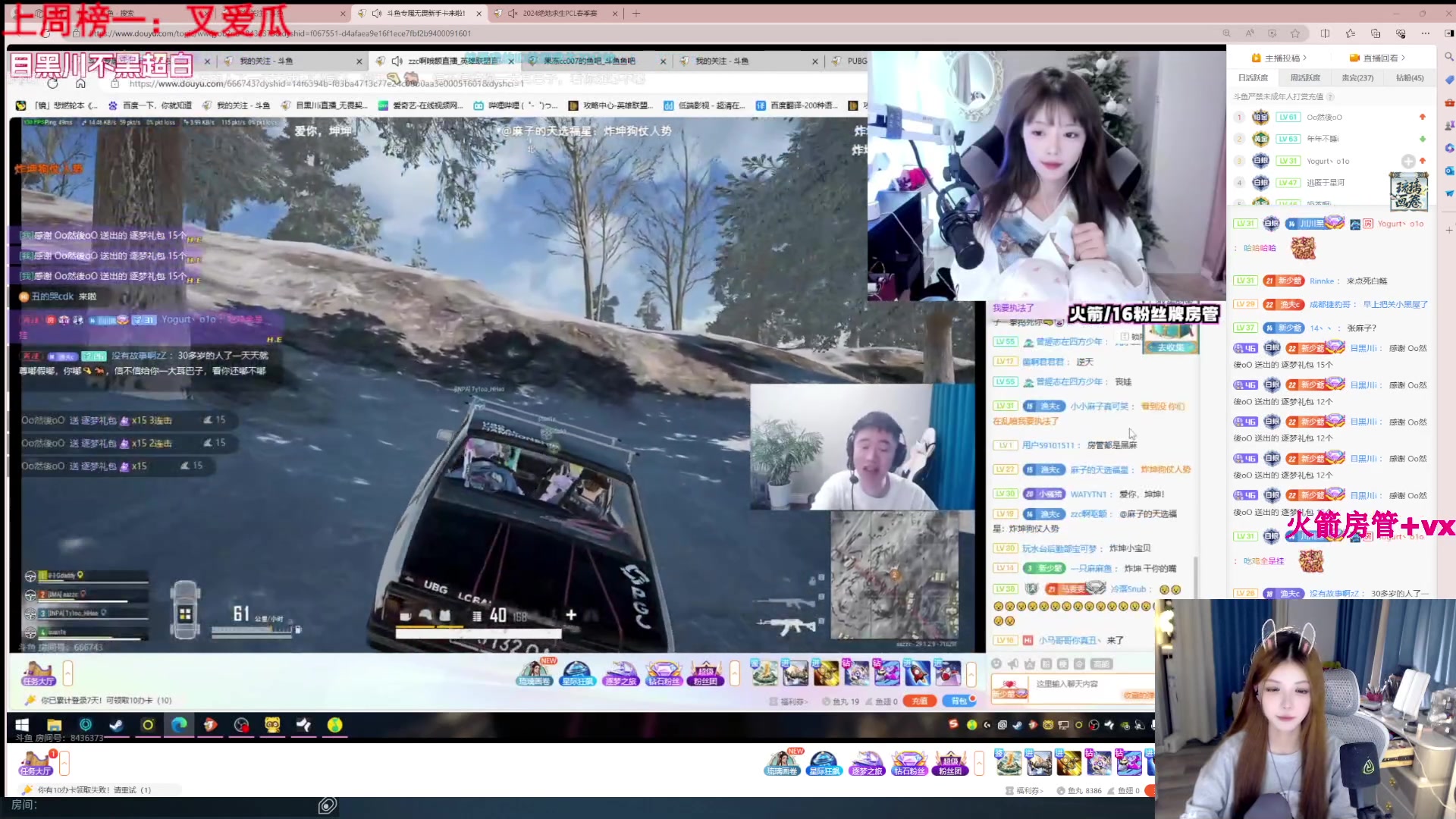
Task: Open Edge Collections icon
Action: click(1376, 33)
